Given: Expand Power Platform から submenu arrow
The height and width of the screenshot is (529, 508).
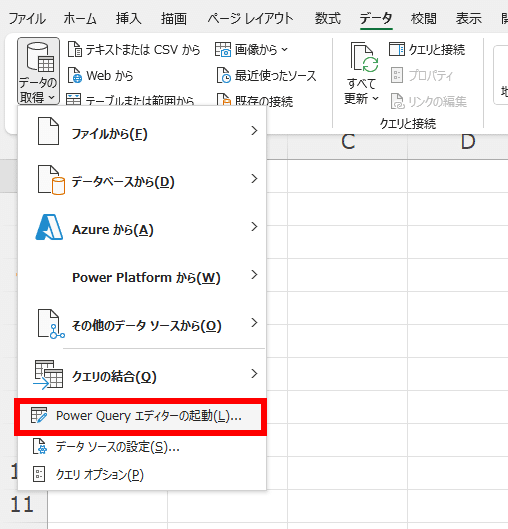Looking at the screenshot, I should (x=254, y=275).
